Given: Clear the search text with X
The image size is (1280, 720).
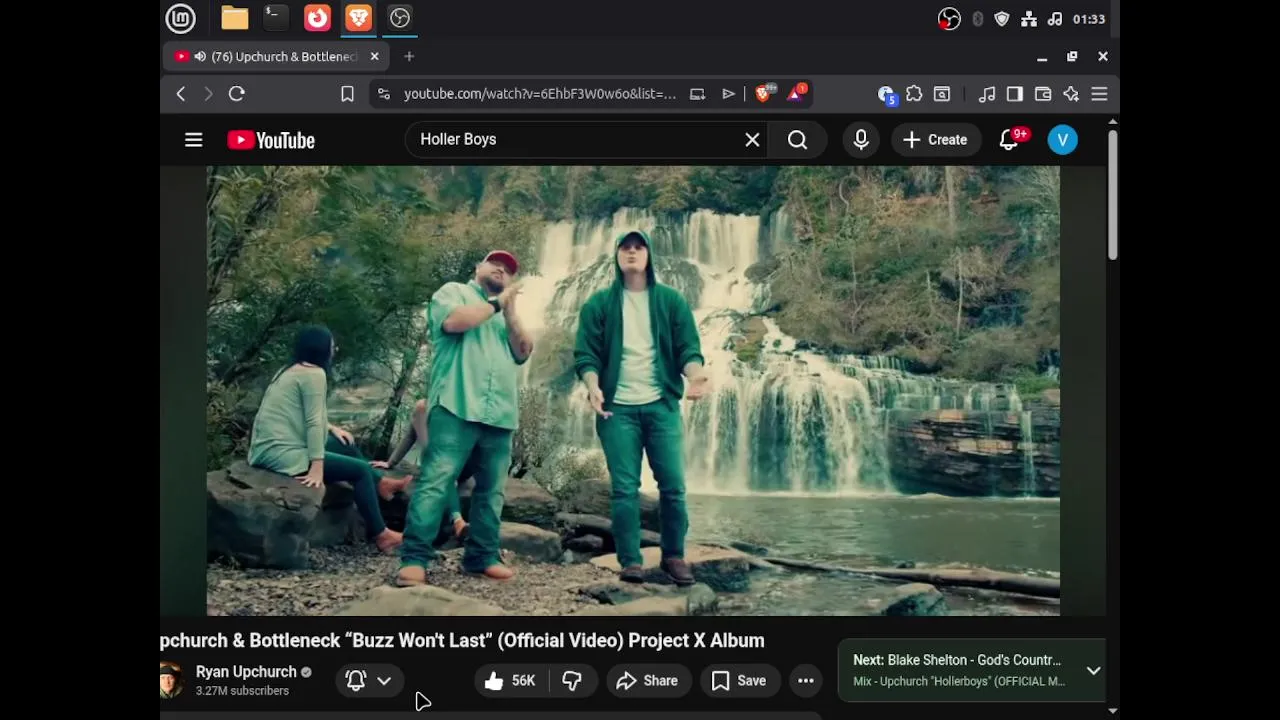Looking at the screenshot, I should coord(752,140).
